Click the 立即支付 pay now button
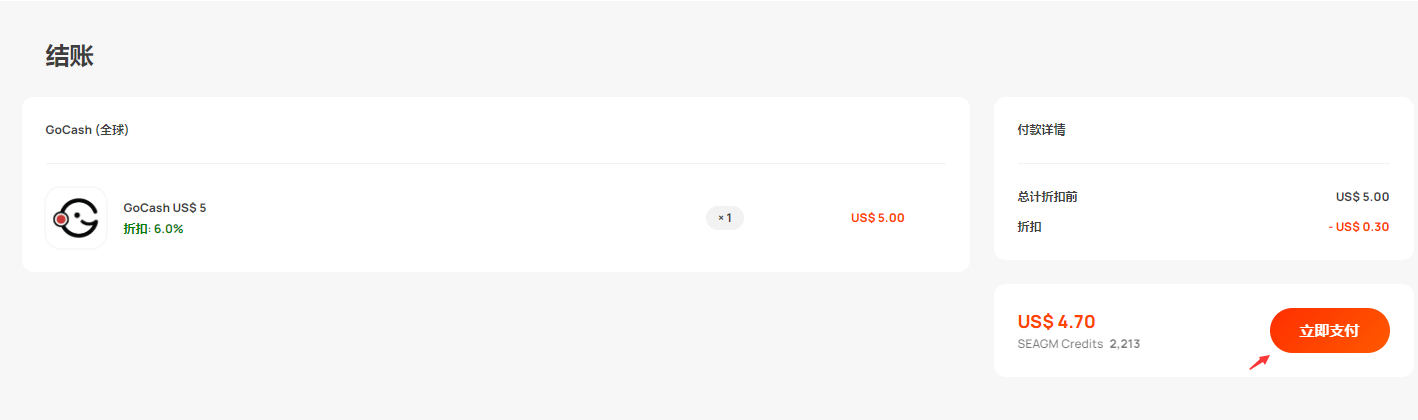Screen dimensions: 1418x420 click(1330, 331)
